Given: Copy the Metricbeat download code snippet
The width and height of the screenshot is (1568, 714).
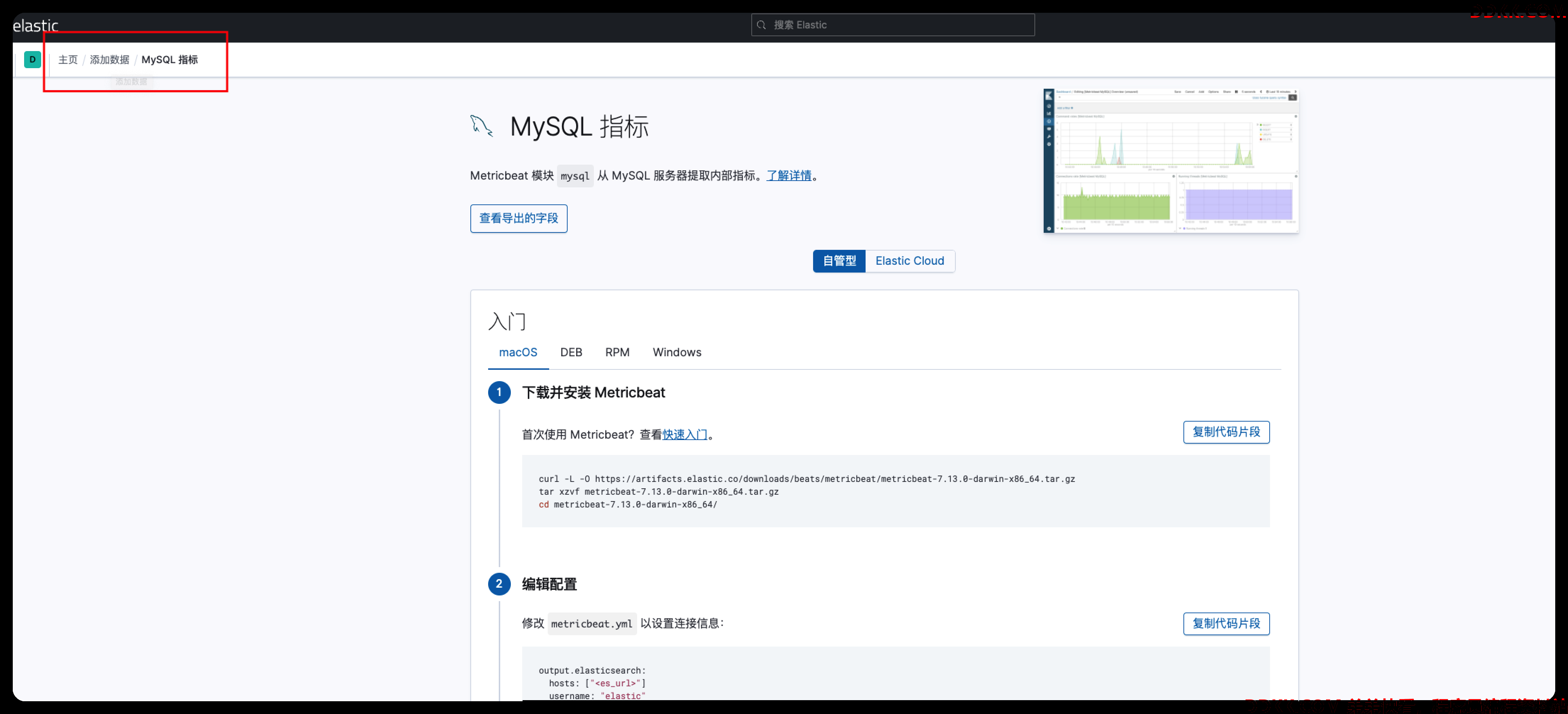Looking at the screenshot, I should 1226,432.
